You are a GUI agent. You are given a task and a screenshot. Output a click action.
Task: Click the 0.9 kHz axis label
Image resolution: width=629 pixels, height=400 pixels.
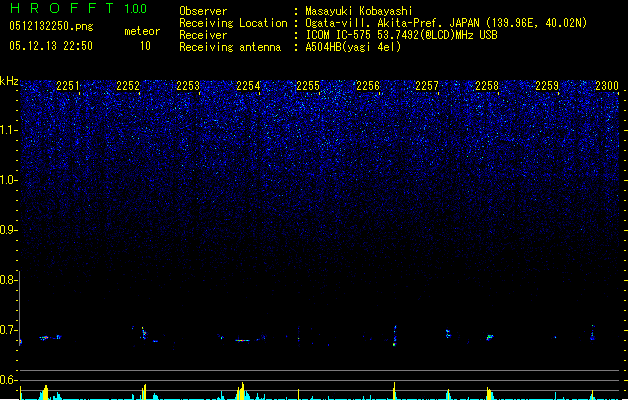click(x=8, y=230)
